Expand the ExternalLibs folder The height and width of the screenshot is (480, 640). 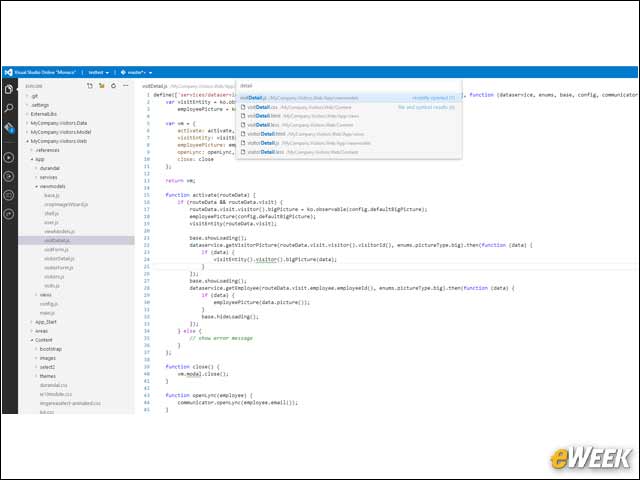point(43,114)
